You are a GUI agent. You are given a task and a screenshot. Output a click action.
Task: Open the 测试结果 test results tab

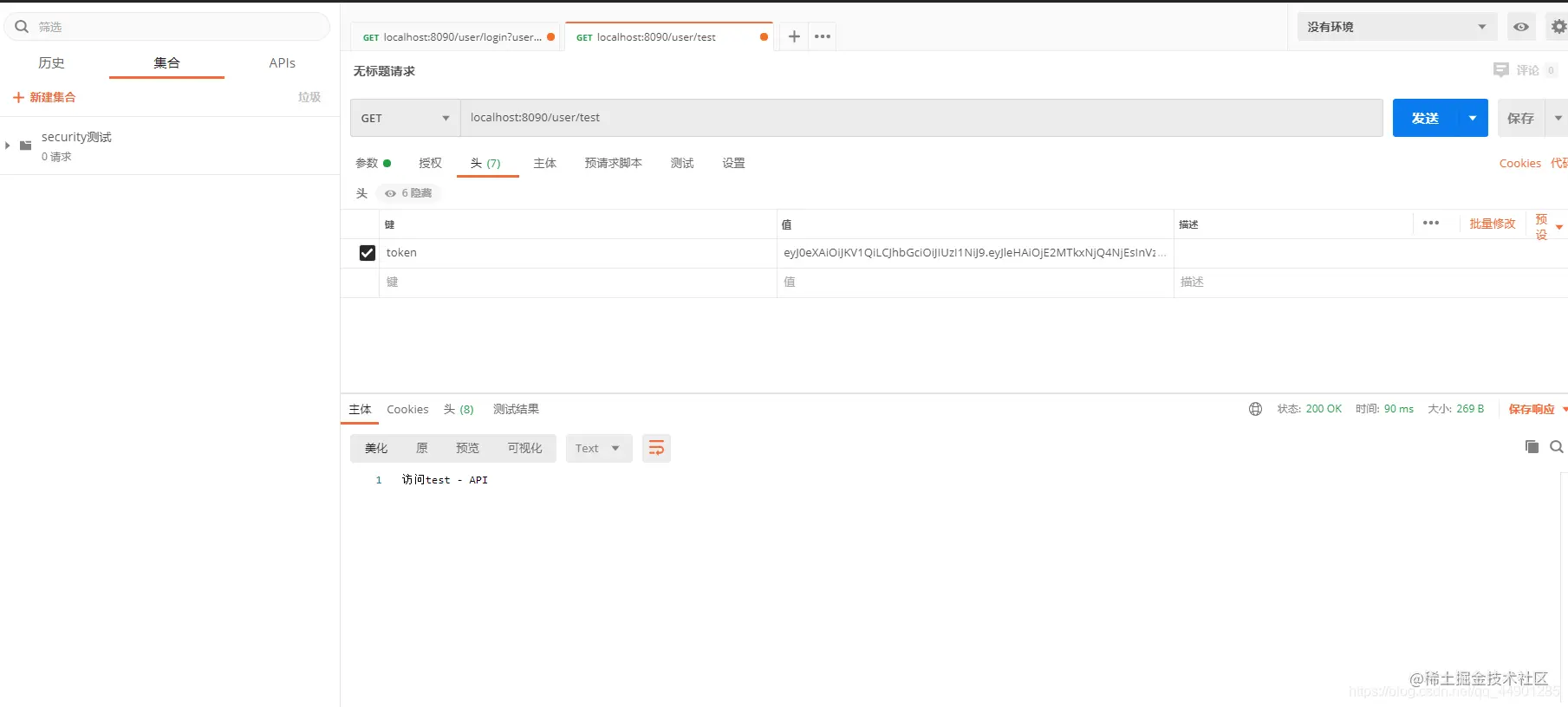pyautogui.click(x=516, y=409)
